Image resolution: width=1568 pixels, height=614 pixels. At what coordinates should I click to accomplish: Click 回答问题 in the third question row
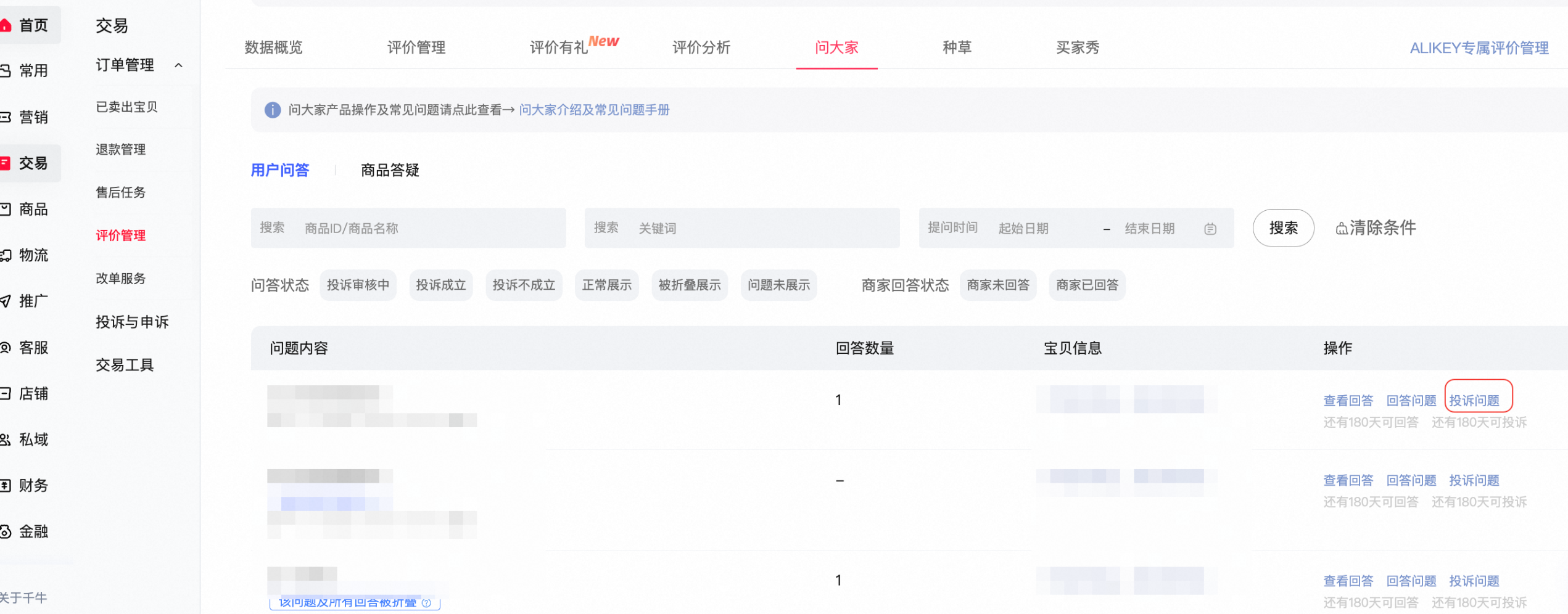tap(1411, 581)
